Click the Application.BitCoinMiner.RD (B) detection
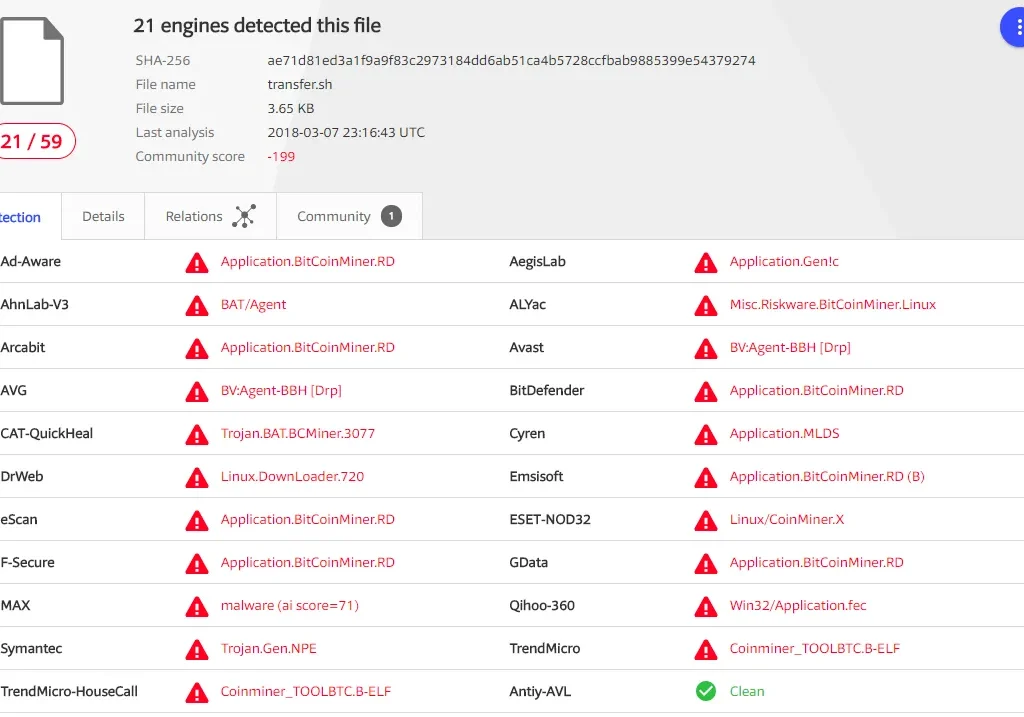Viewport: 1024px width, 717px height. (827, 477)
